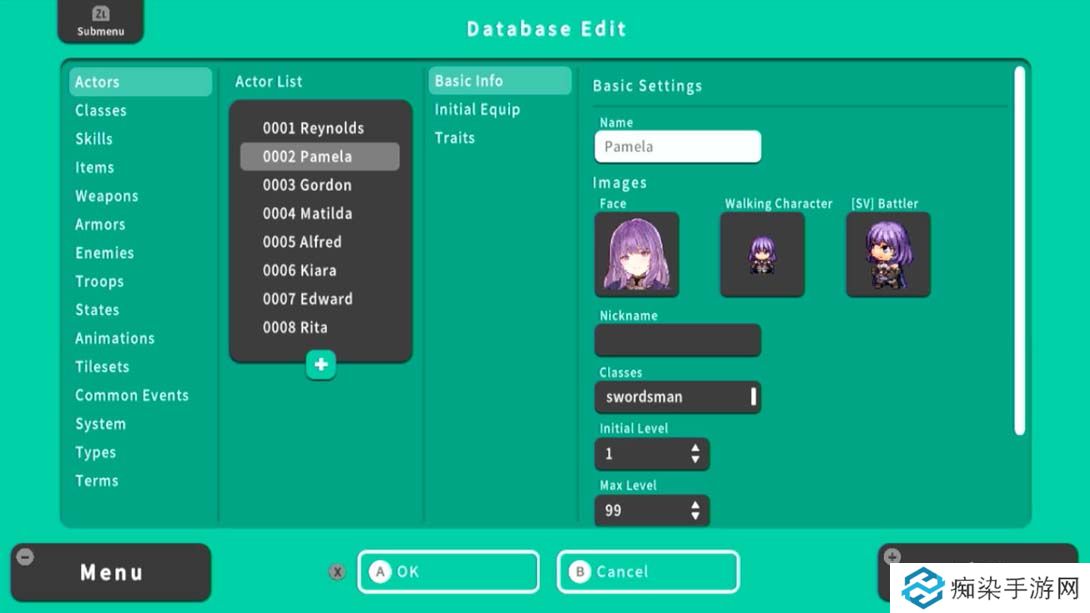Viewport: 1090px width, 613px height.
Task: Click Pamela's Face portrait image
Action: 636,254
